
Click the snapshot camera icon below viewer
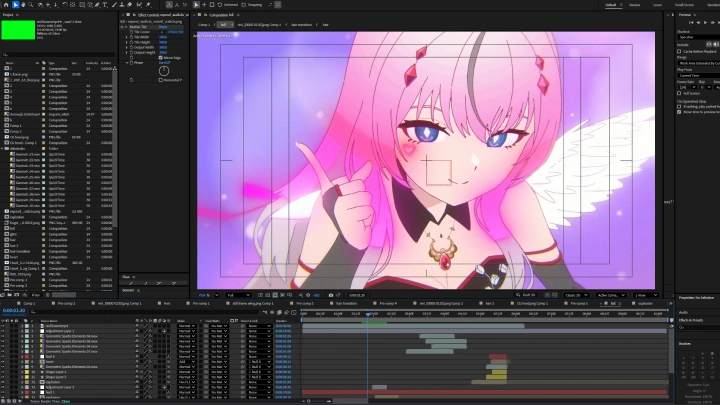(x=331, y=295)
